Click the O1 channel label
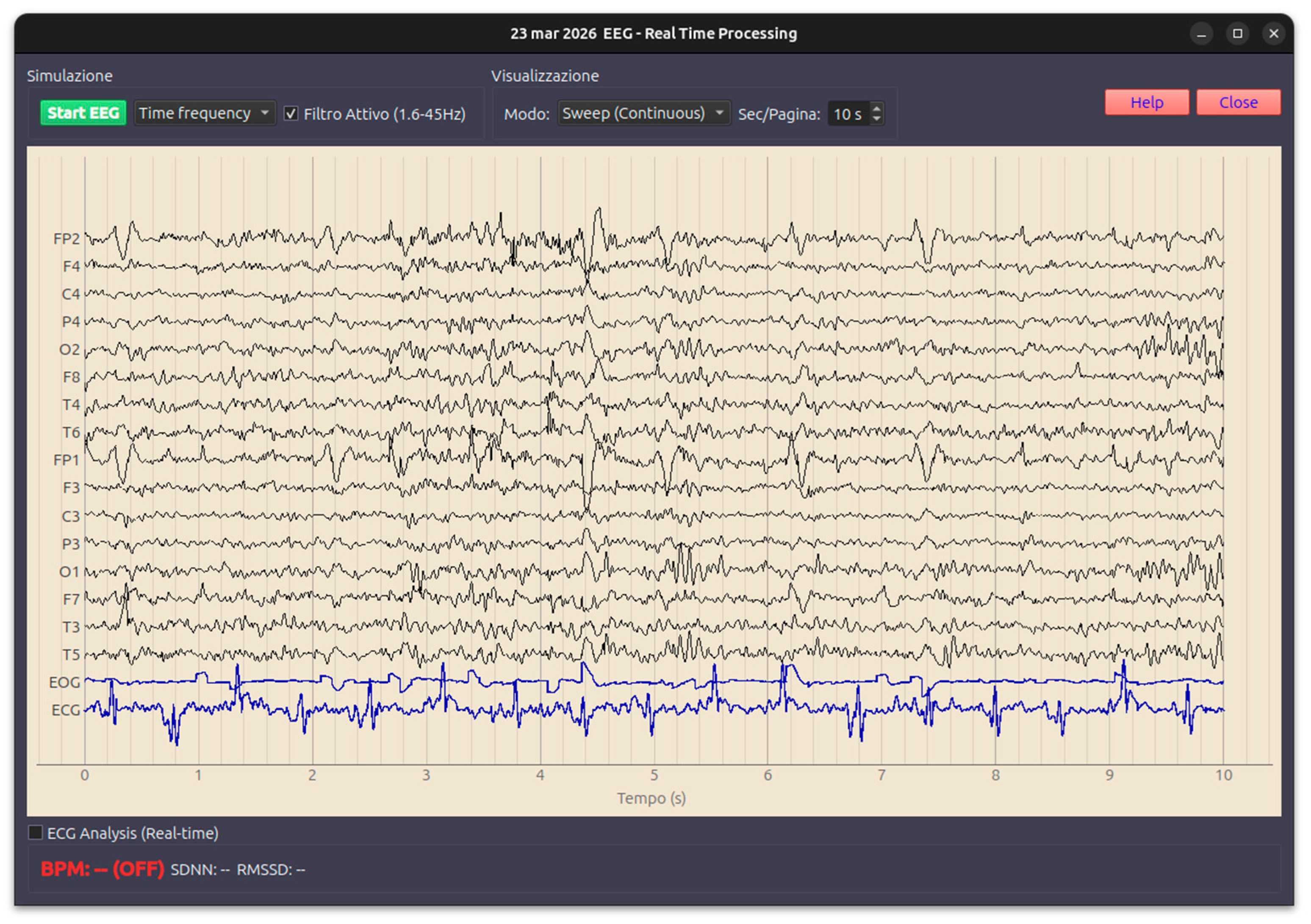This screenshot has height=924, width=1311. (69, 571)
